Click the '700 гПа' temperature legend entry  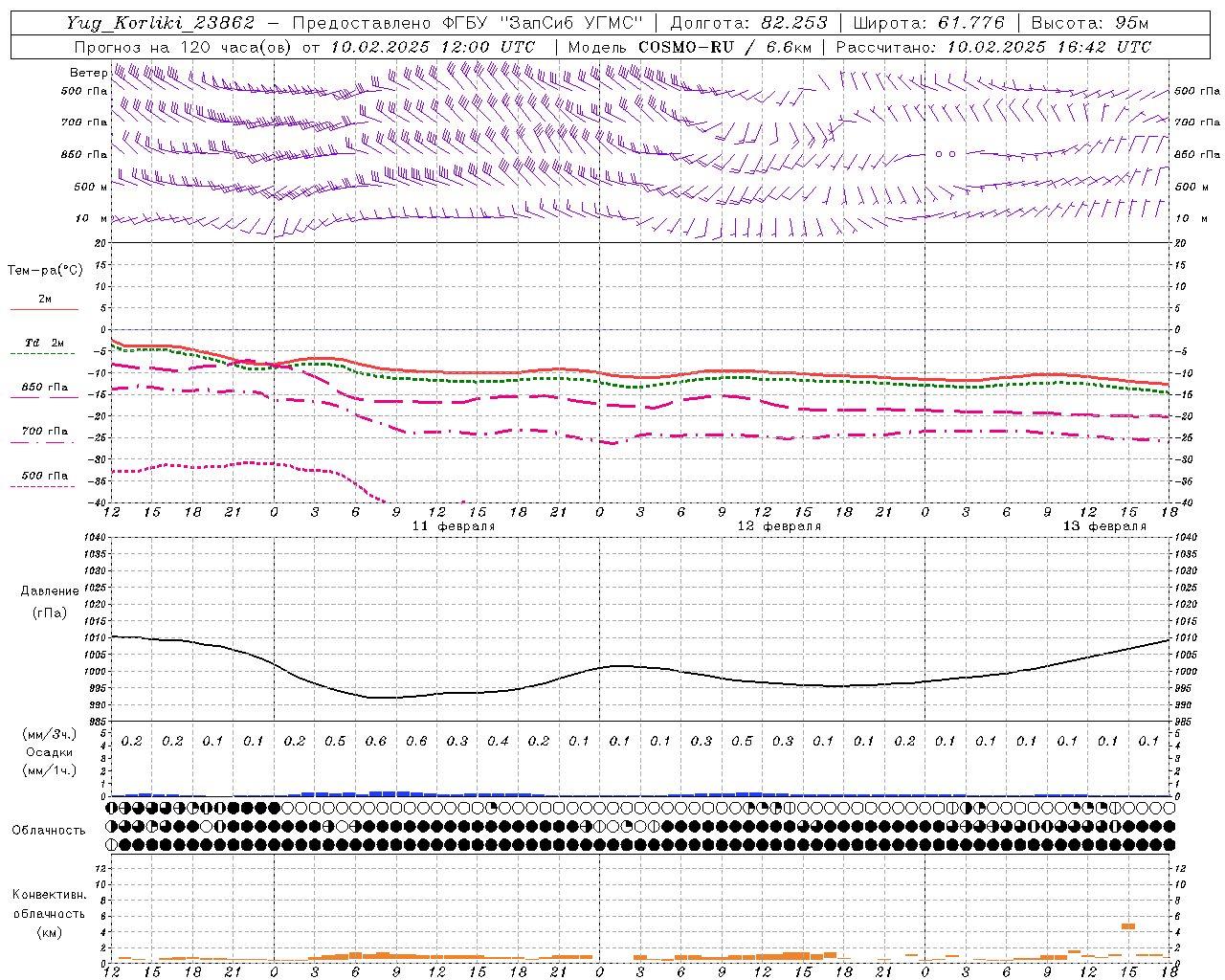[44, 432]
